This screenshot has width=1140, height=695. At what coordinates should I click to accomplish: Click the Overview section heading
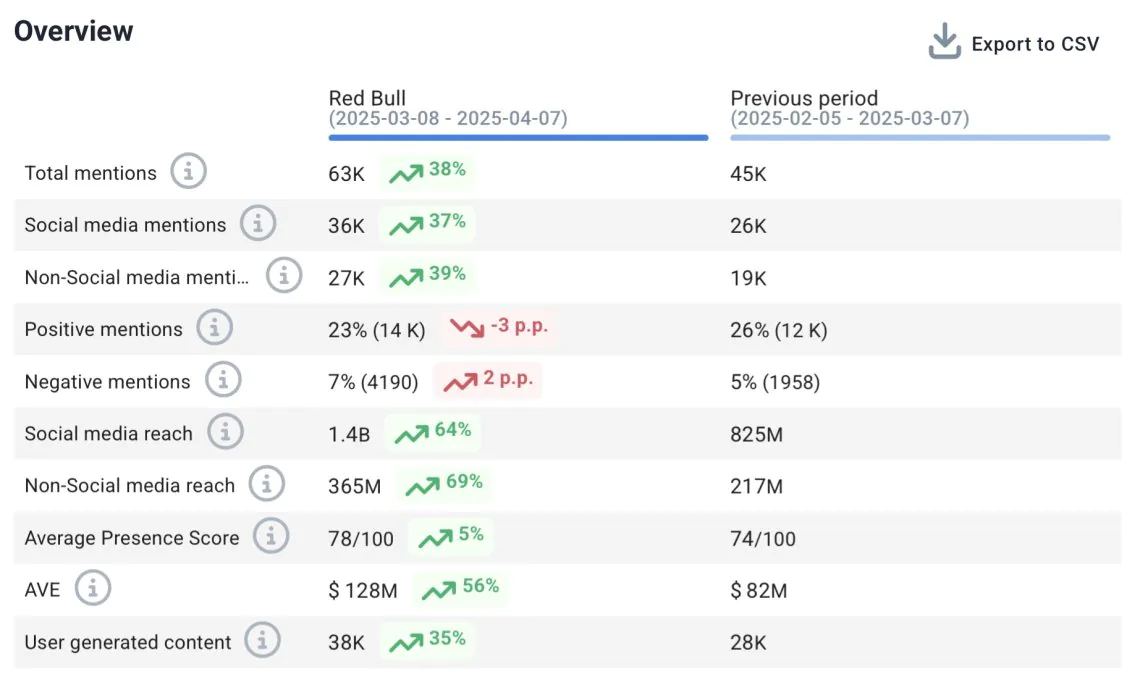click(74, 31)
